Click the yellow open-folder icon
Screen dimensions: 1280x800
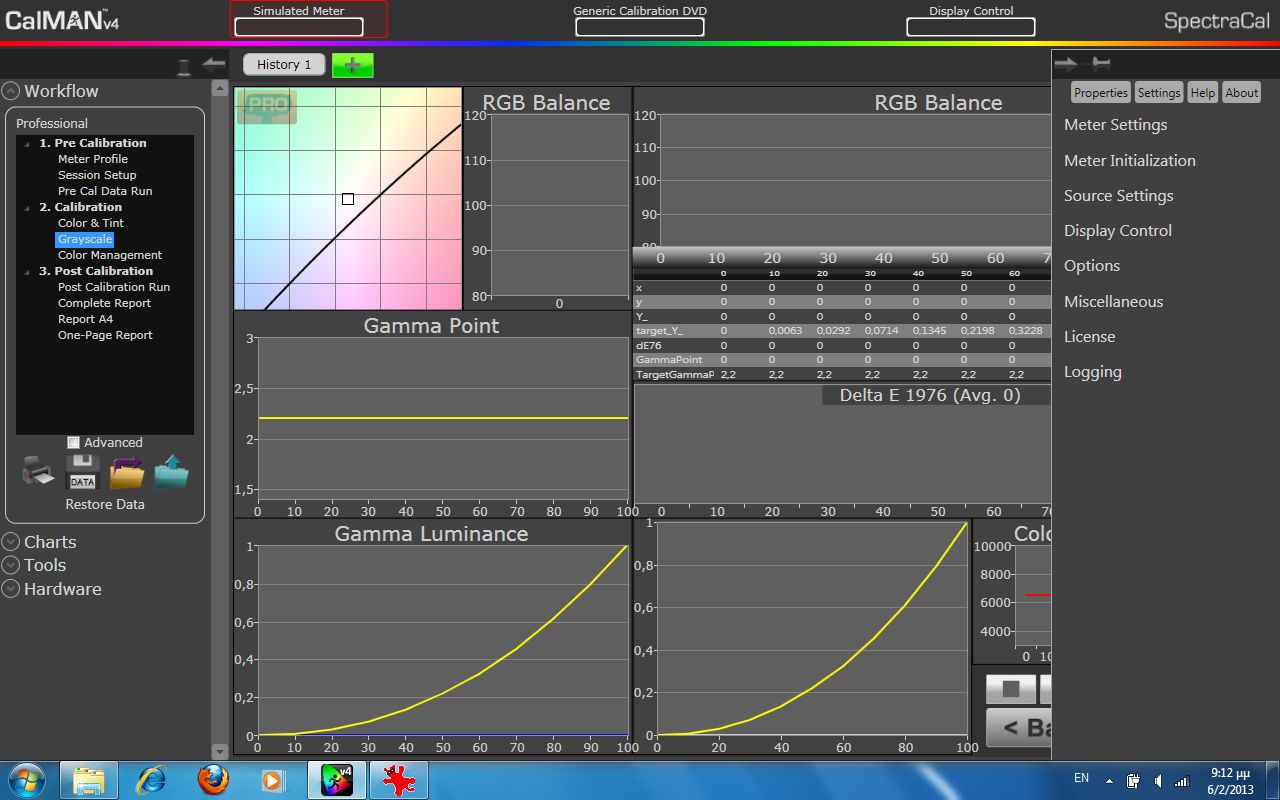tap(127, 472)
